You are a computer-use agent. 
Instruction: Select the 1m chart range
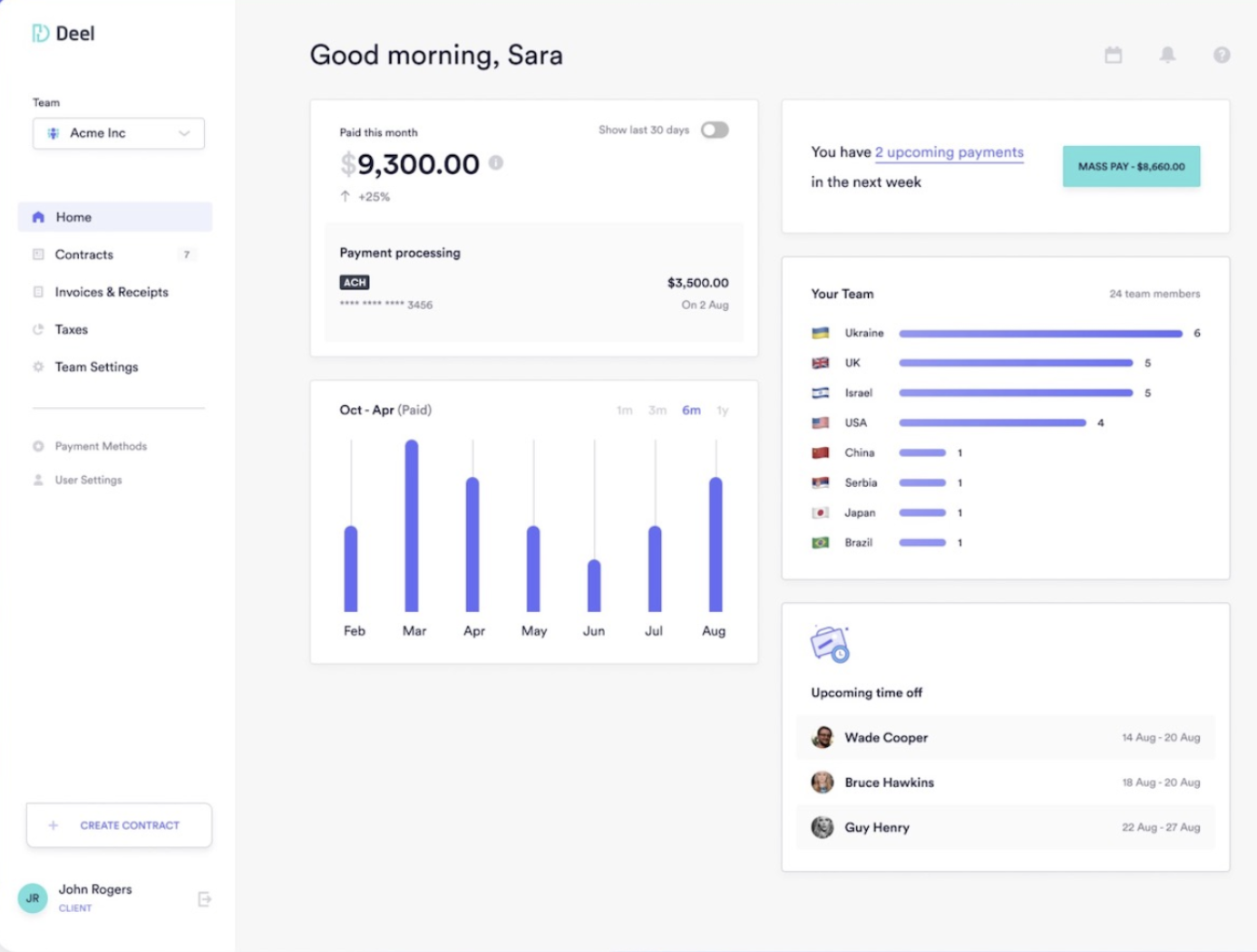click(624, 411)
